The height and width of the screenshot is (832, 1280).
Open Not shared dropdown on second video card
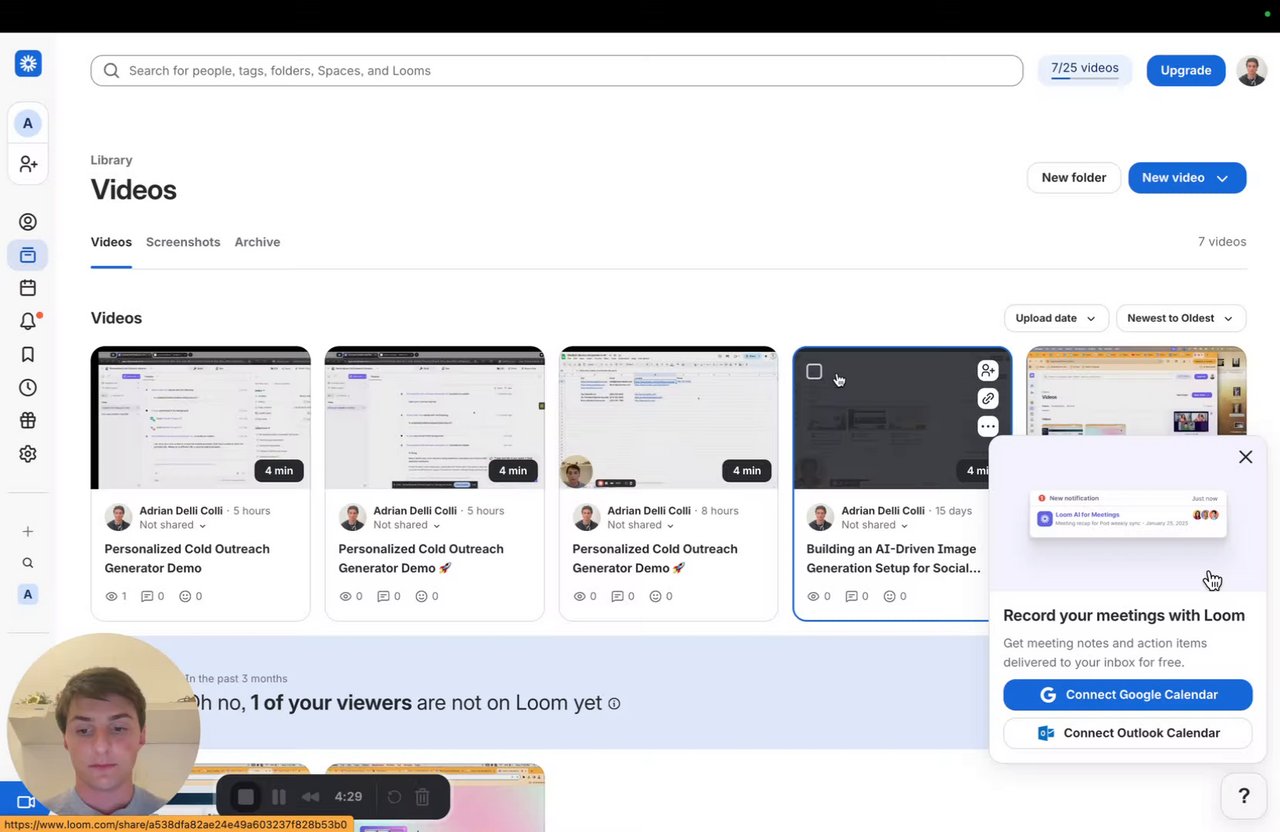pos(409,525)
